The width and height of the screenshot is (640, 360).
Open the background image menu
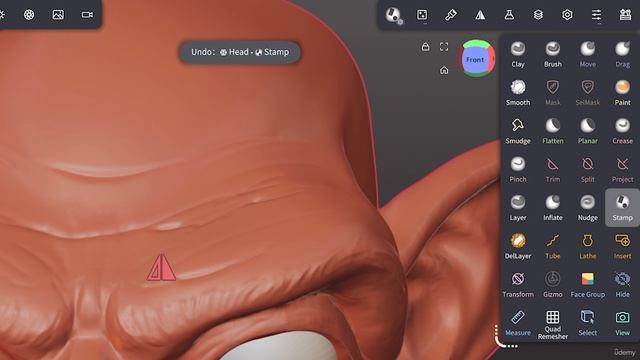[58, 15]
